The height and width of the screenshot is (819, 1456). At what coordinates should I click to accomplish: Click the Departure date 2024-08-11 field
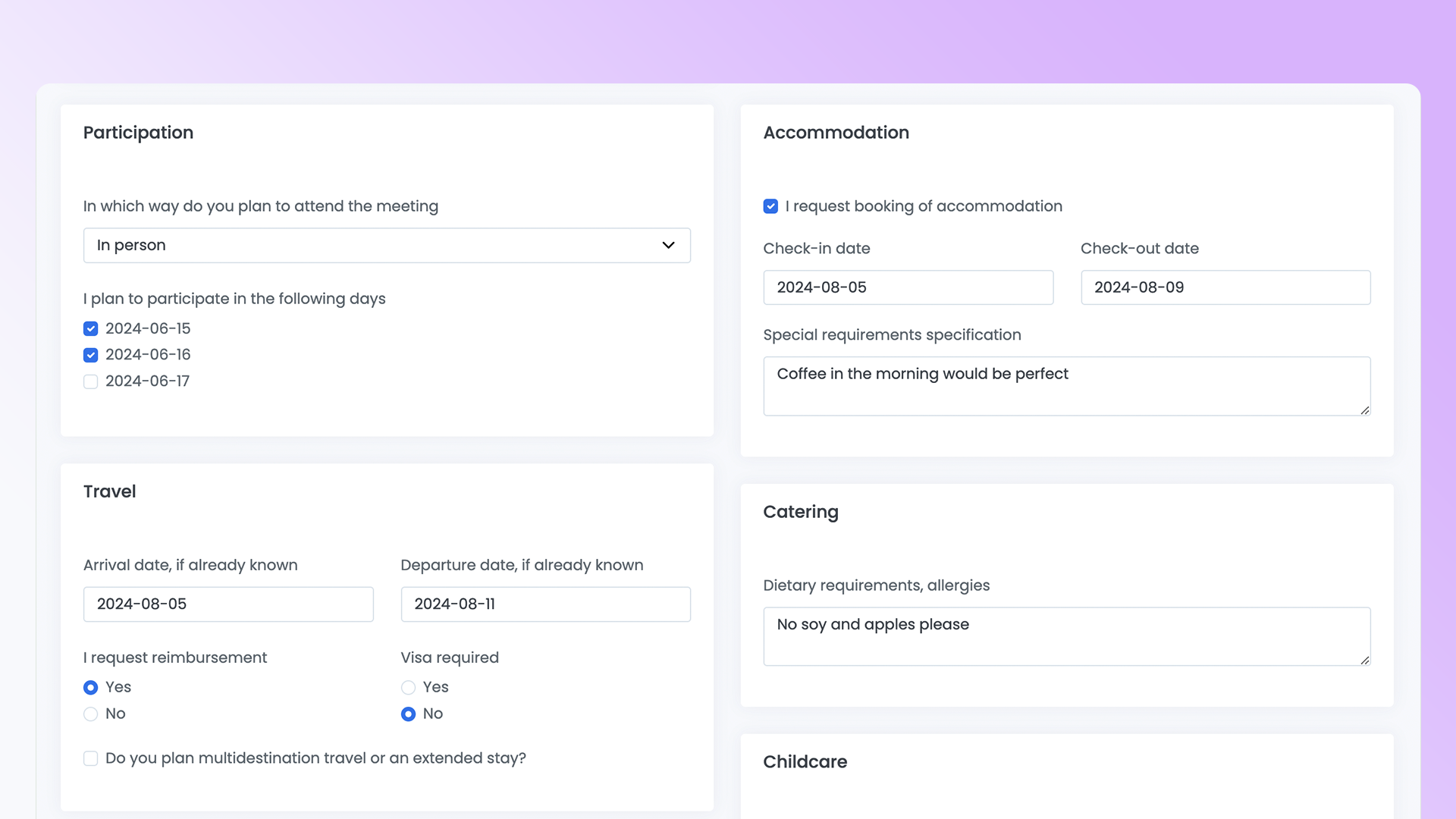(545, 604)
